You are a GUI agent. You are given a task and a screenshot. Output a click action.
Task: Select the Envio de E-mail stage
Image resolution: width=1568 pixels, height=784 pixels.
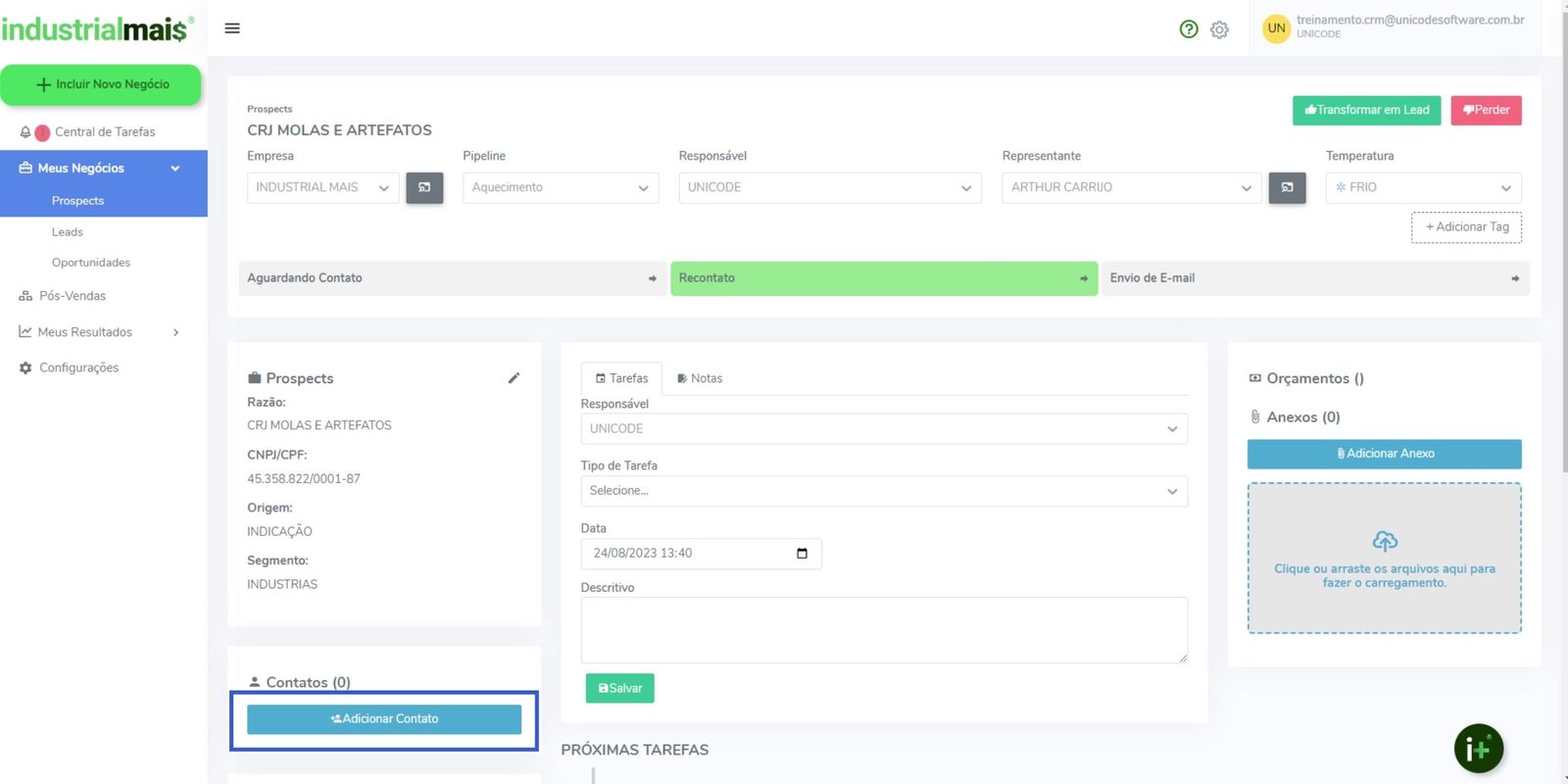(x=1314, y=278)
